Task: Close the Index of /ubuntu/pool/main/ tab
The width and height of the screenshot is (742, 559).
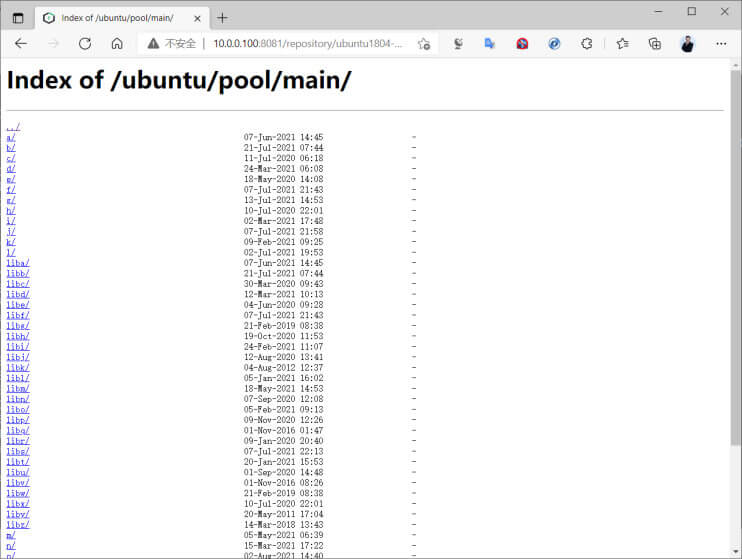Action: (197, 18)
